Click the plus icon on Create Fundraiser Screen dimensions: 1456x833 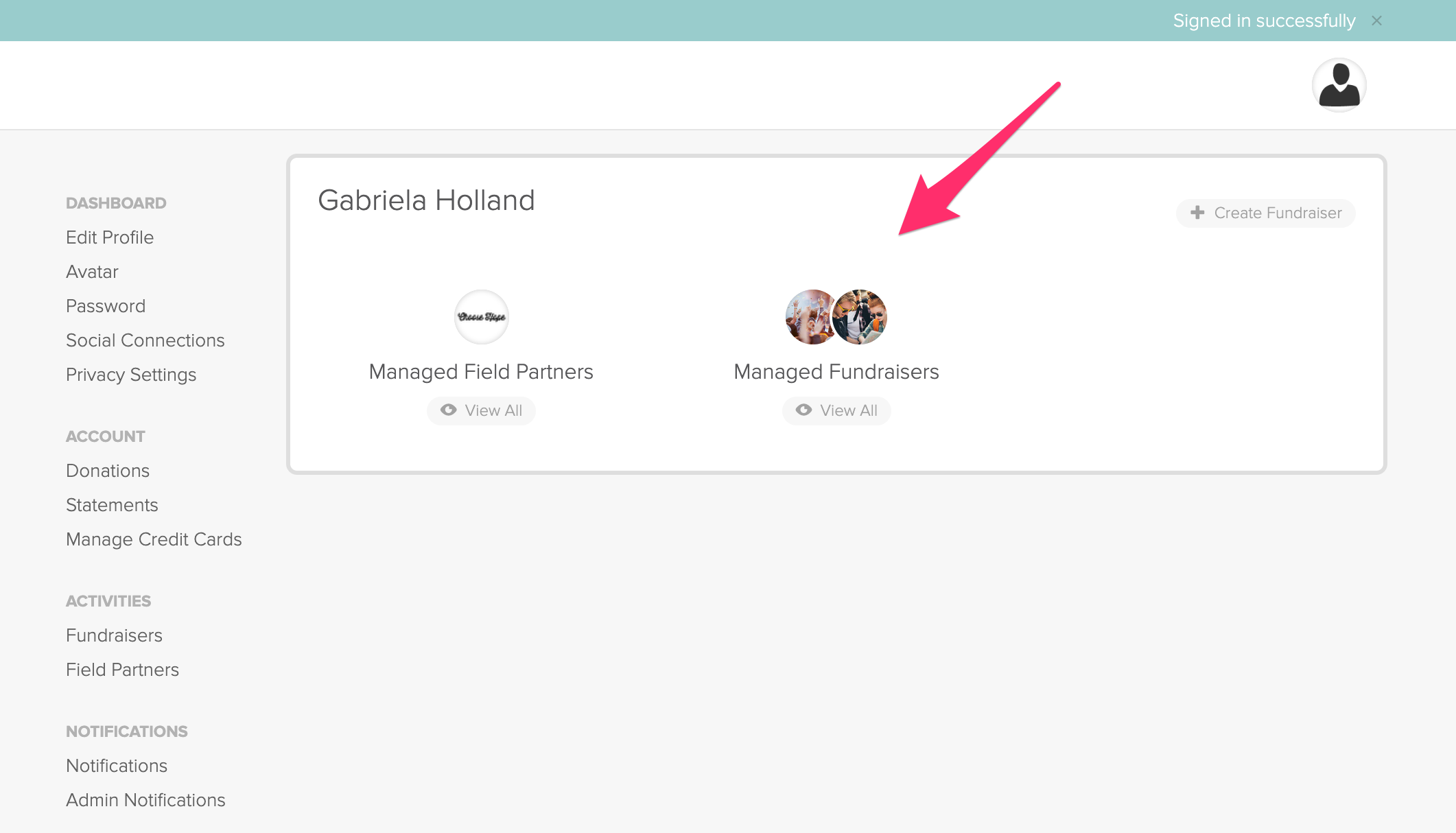pos(1197,213)
